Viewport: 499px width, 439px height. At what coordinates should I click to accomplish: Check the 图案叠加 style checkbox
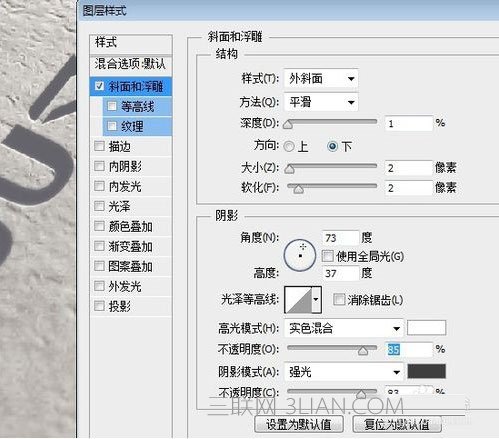click(99, 266)
